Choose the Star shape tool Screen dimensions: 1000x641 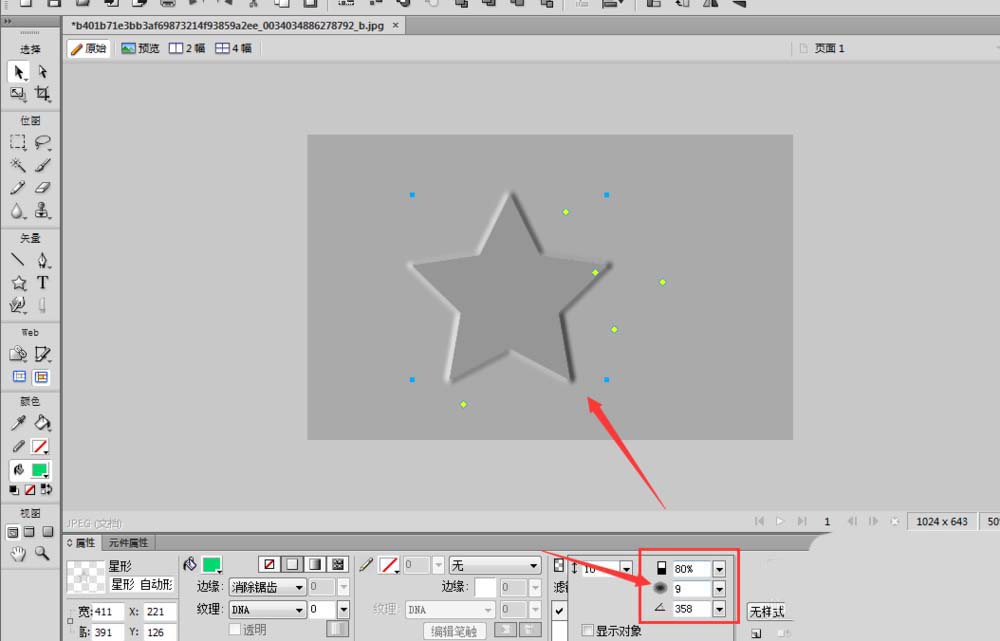(18, 283)
